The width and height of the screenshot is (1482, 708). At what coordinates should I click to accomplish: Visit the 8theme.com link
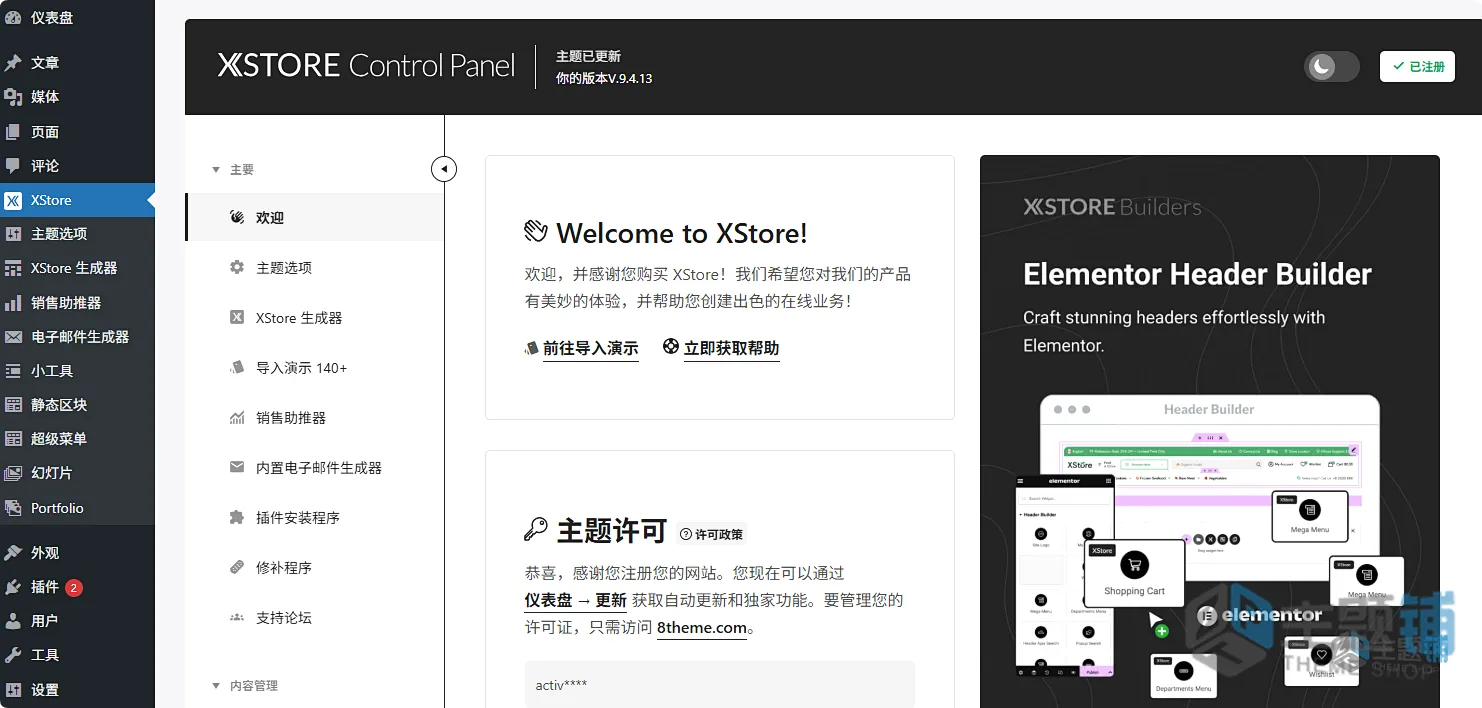point(702,628)
